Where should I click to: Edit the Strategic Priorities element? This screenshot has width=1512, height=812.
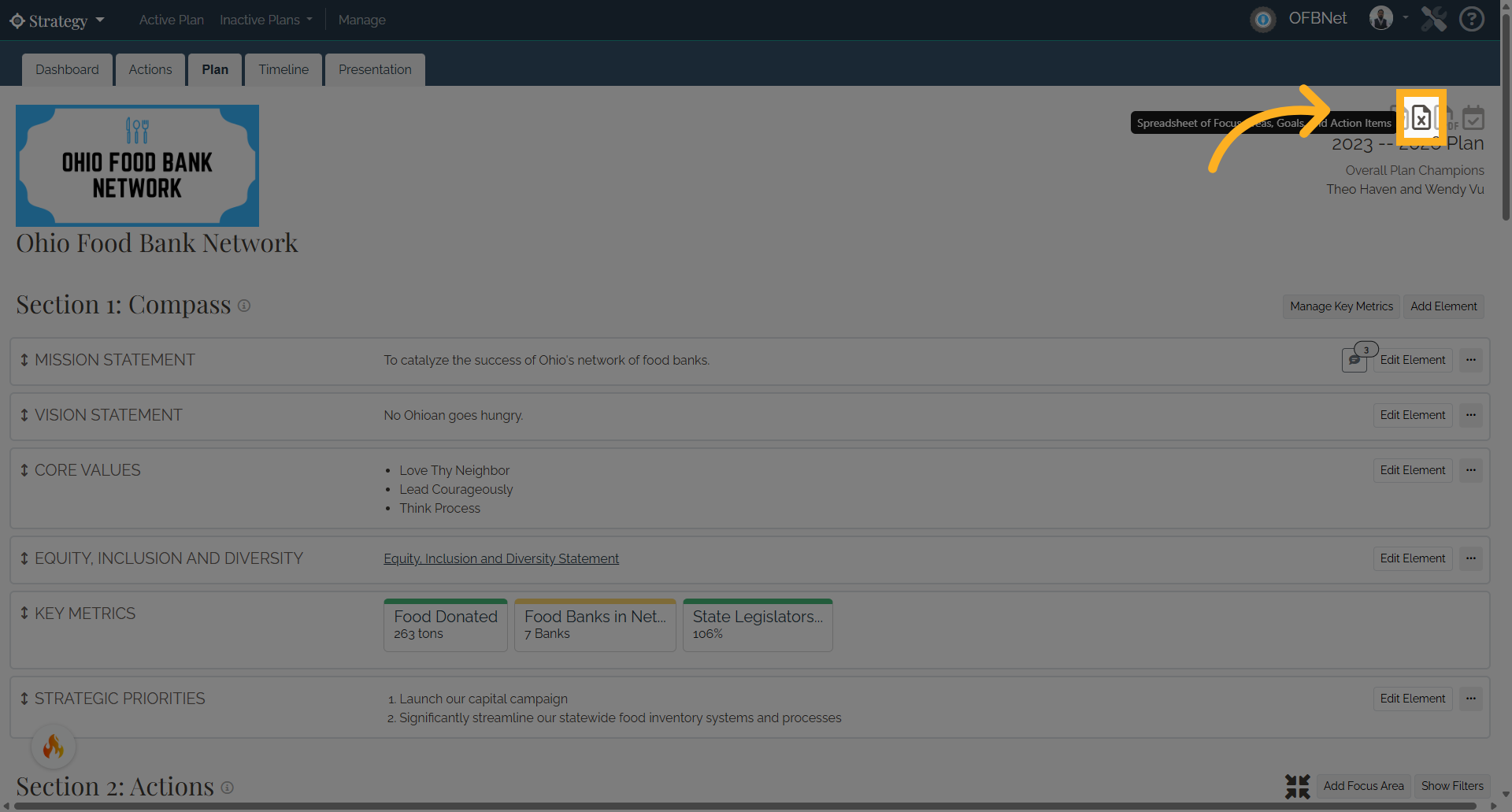pos(1413,699)
